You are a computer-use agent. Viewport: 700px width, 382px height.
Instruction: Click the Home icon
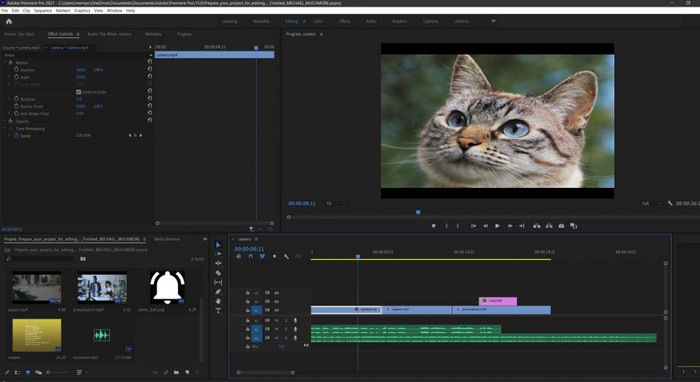pyautogui.click(x=9, y=21)
